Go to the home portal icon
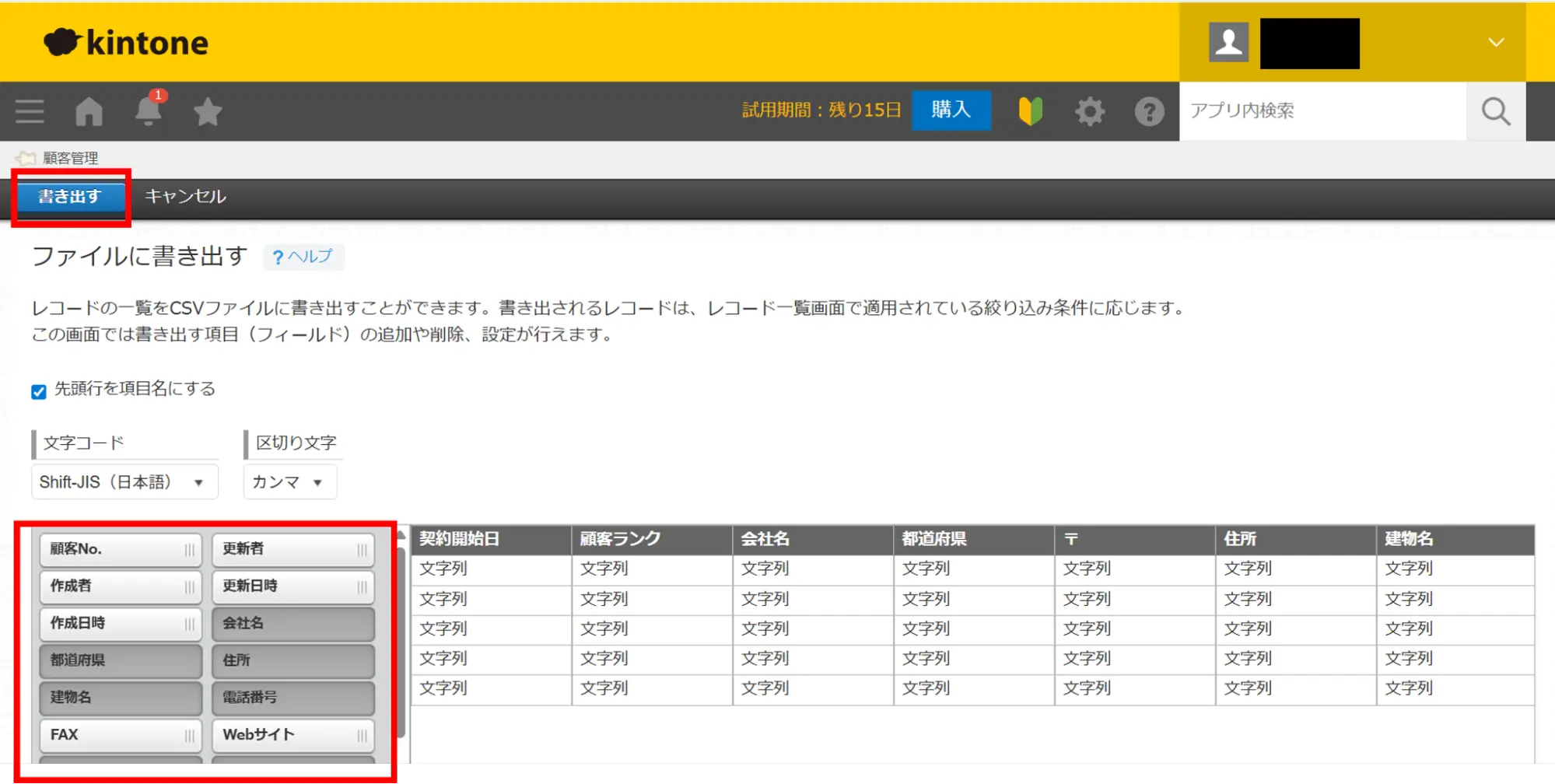This screenshot has height=784, width=1555. click(x=89, y=111)
